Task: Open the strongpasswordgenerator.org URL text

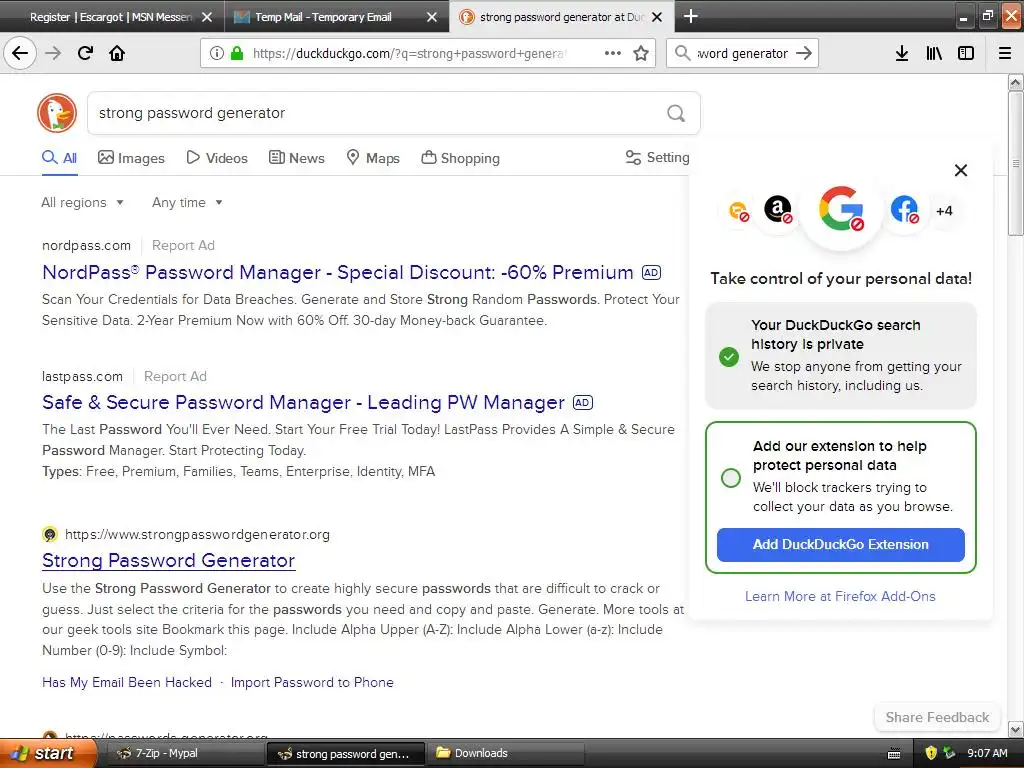Action: (197, 534)
